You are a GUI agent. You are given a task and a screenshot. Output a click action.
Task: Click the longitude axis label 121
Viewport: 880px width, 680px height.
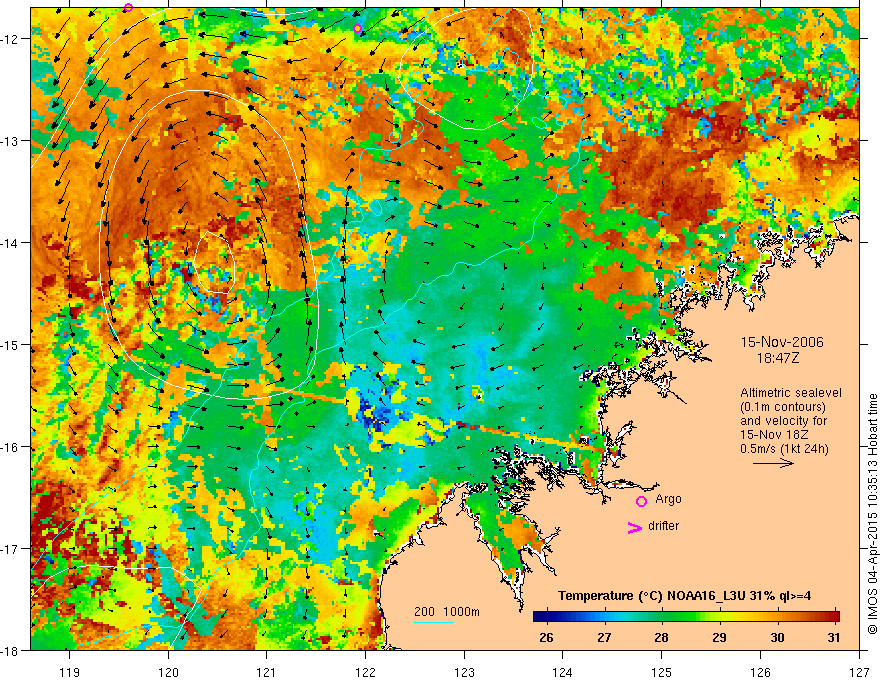click(x=266, y=672)
